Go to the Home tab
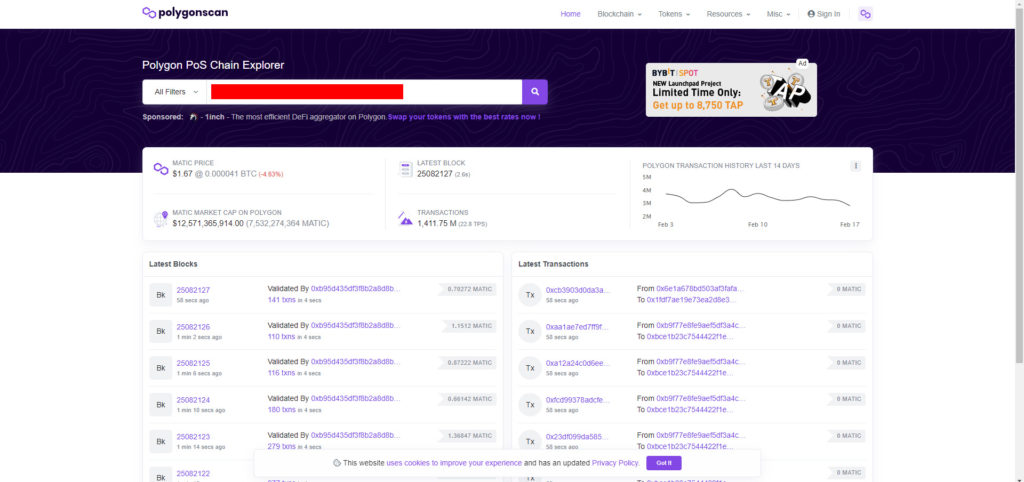 click(x=570, y=14)
